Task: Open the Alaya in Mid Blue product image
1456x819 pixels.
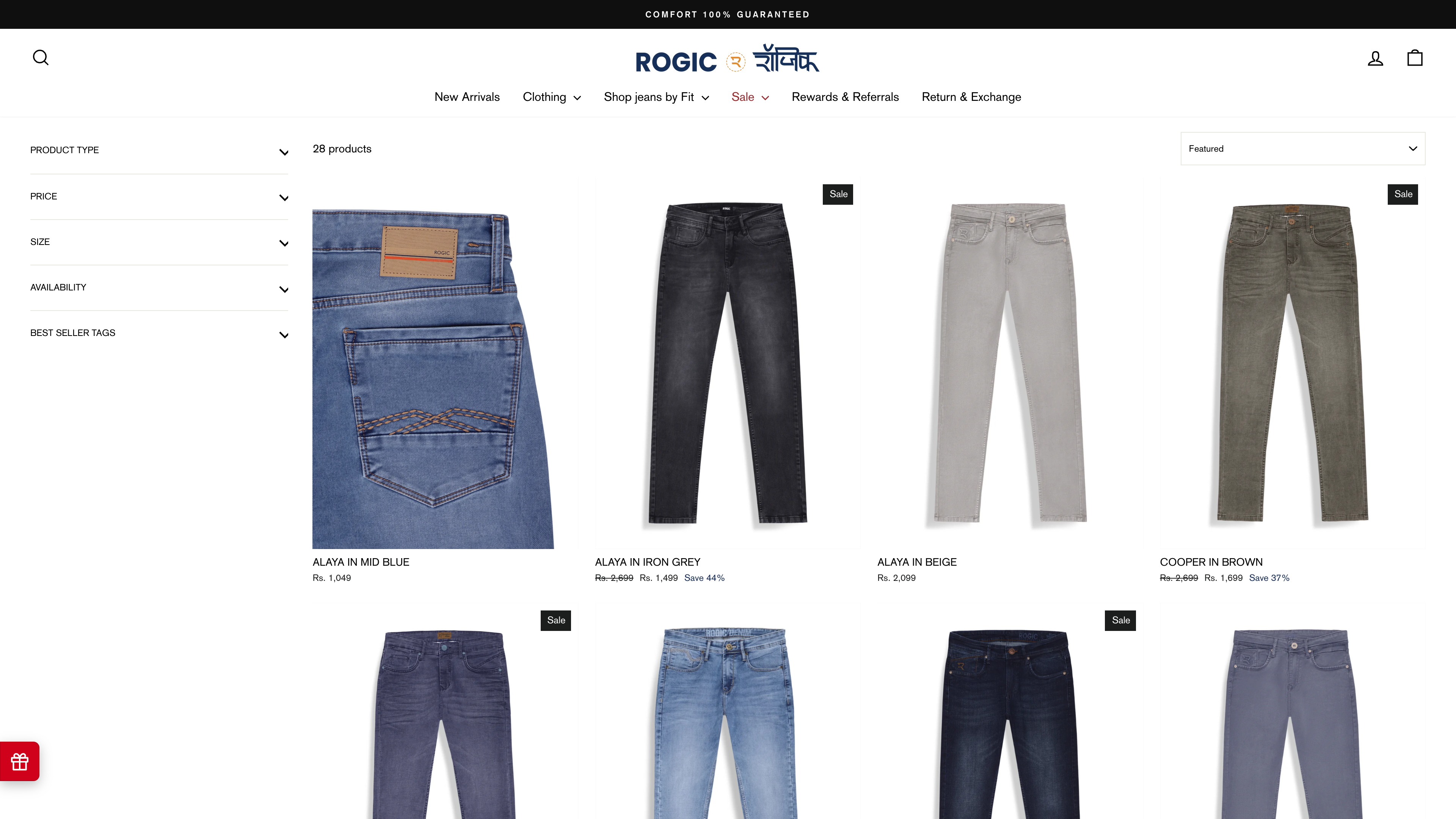Action: tap(433, 379)
